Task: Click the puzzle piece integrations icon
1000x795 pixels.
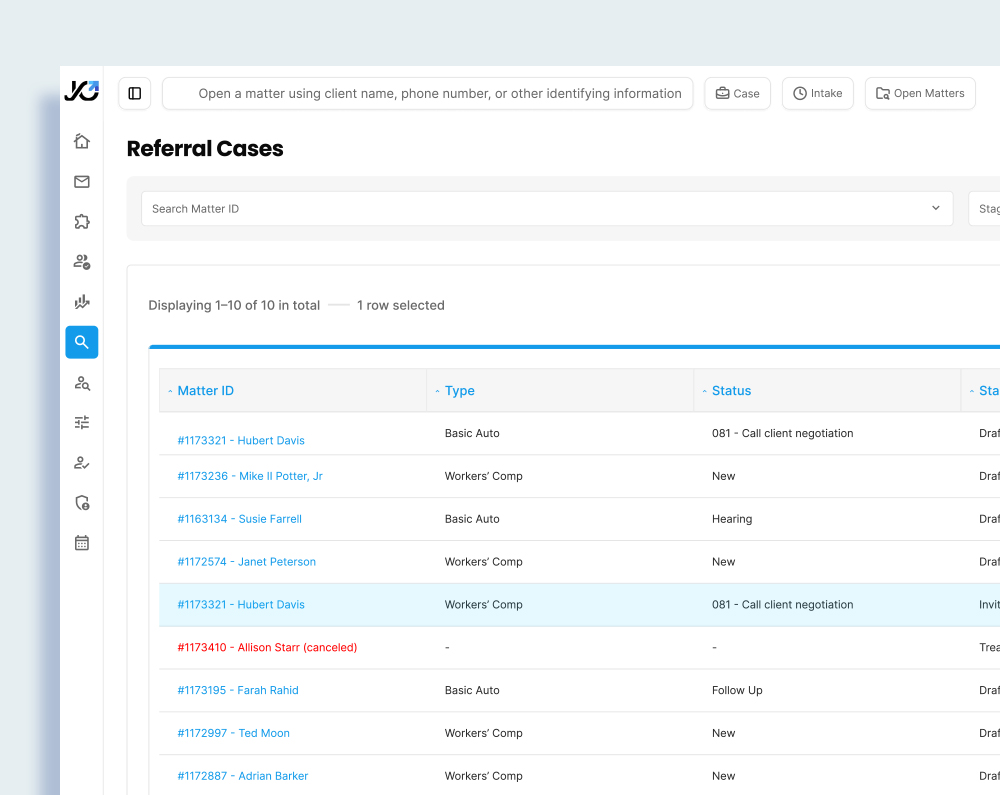Action: [82, 222]
